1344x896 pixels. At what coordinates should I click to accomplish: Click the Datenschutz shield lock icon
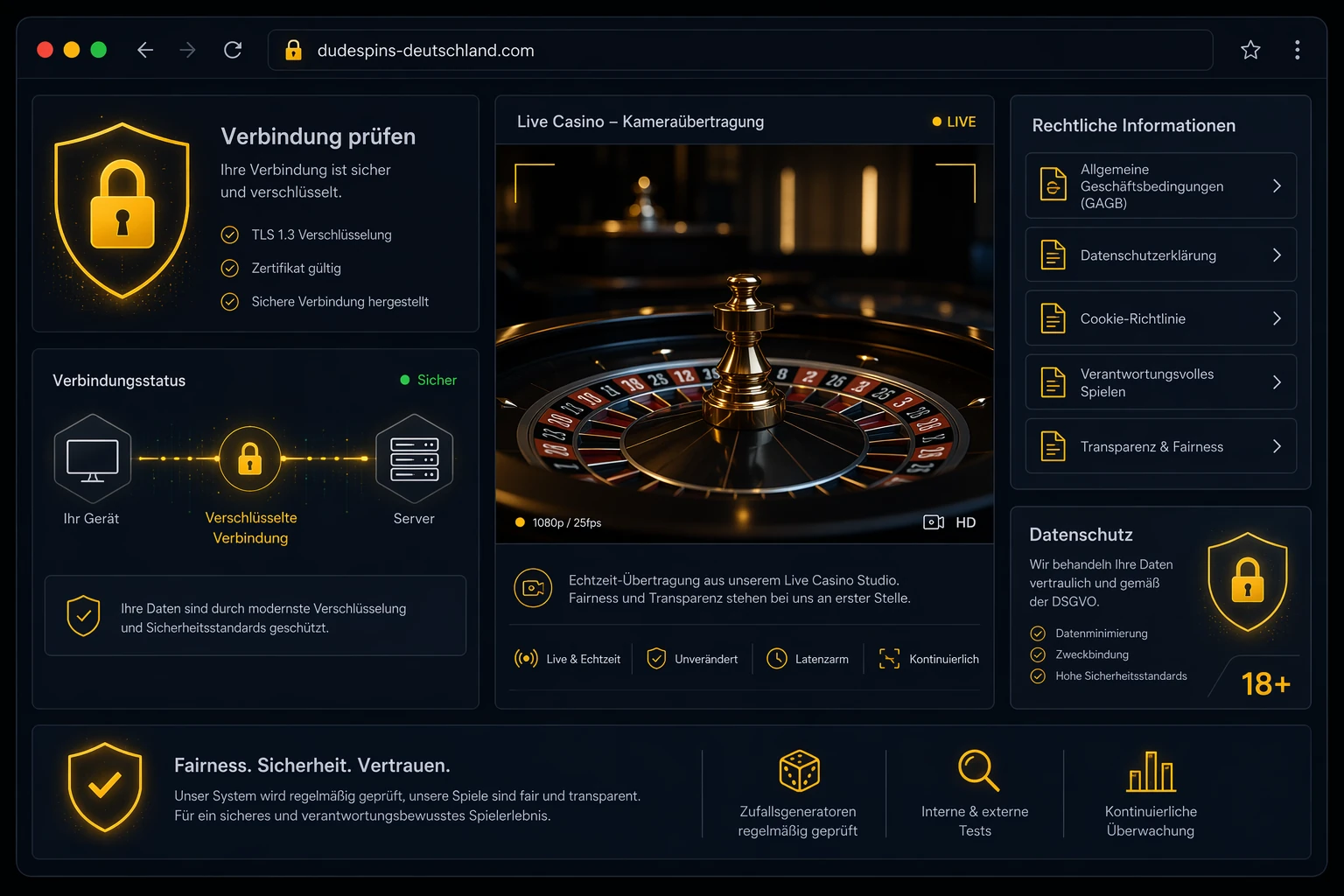point(1248,582)
